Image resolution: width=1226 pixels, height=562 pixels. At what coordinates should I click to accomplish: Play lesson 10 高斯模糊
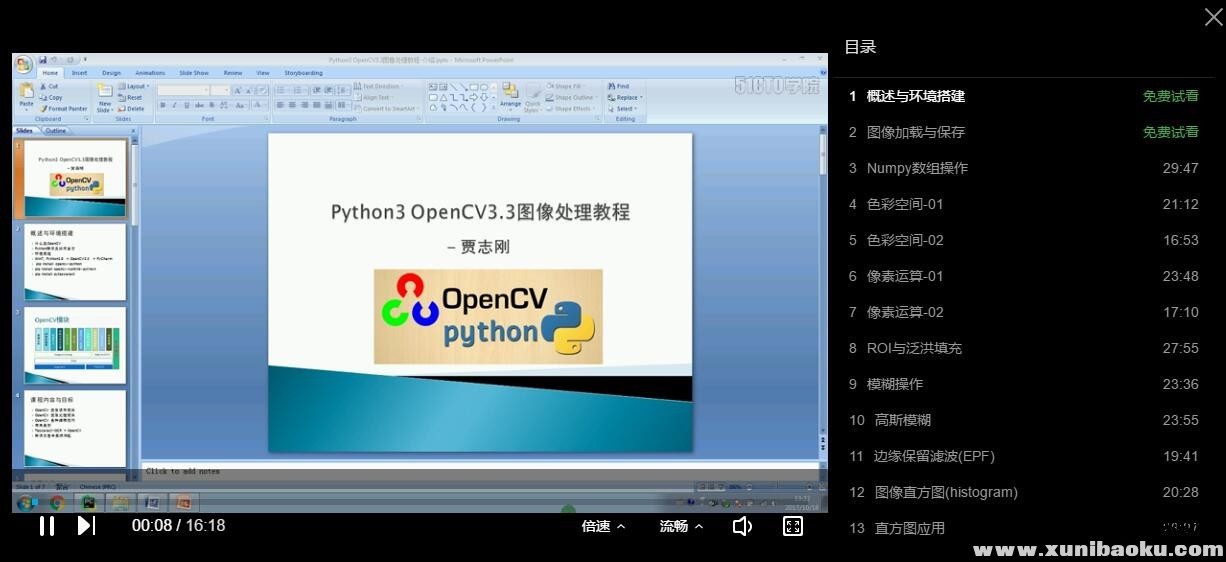coord(902,420)
